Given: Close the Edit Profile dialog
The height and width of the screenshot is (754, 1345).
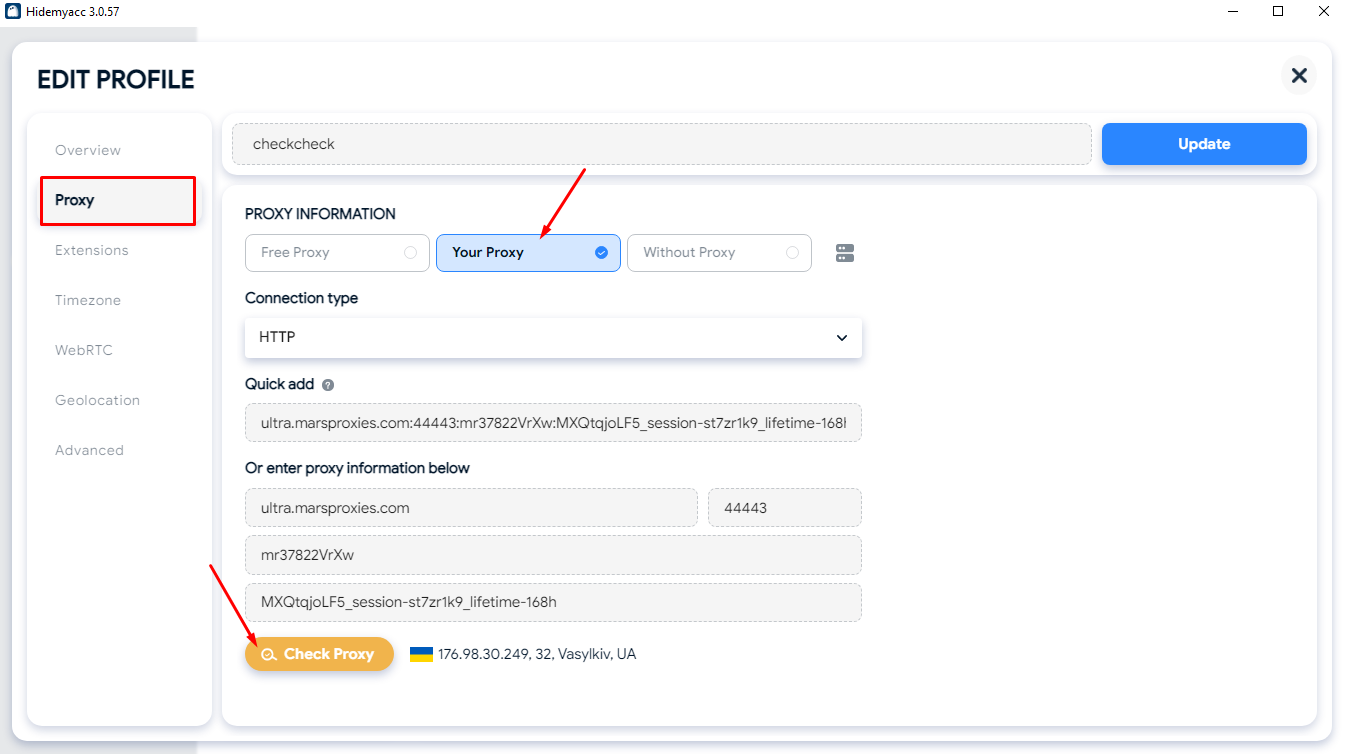Looking at the screenshot, I should 1299,75.
